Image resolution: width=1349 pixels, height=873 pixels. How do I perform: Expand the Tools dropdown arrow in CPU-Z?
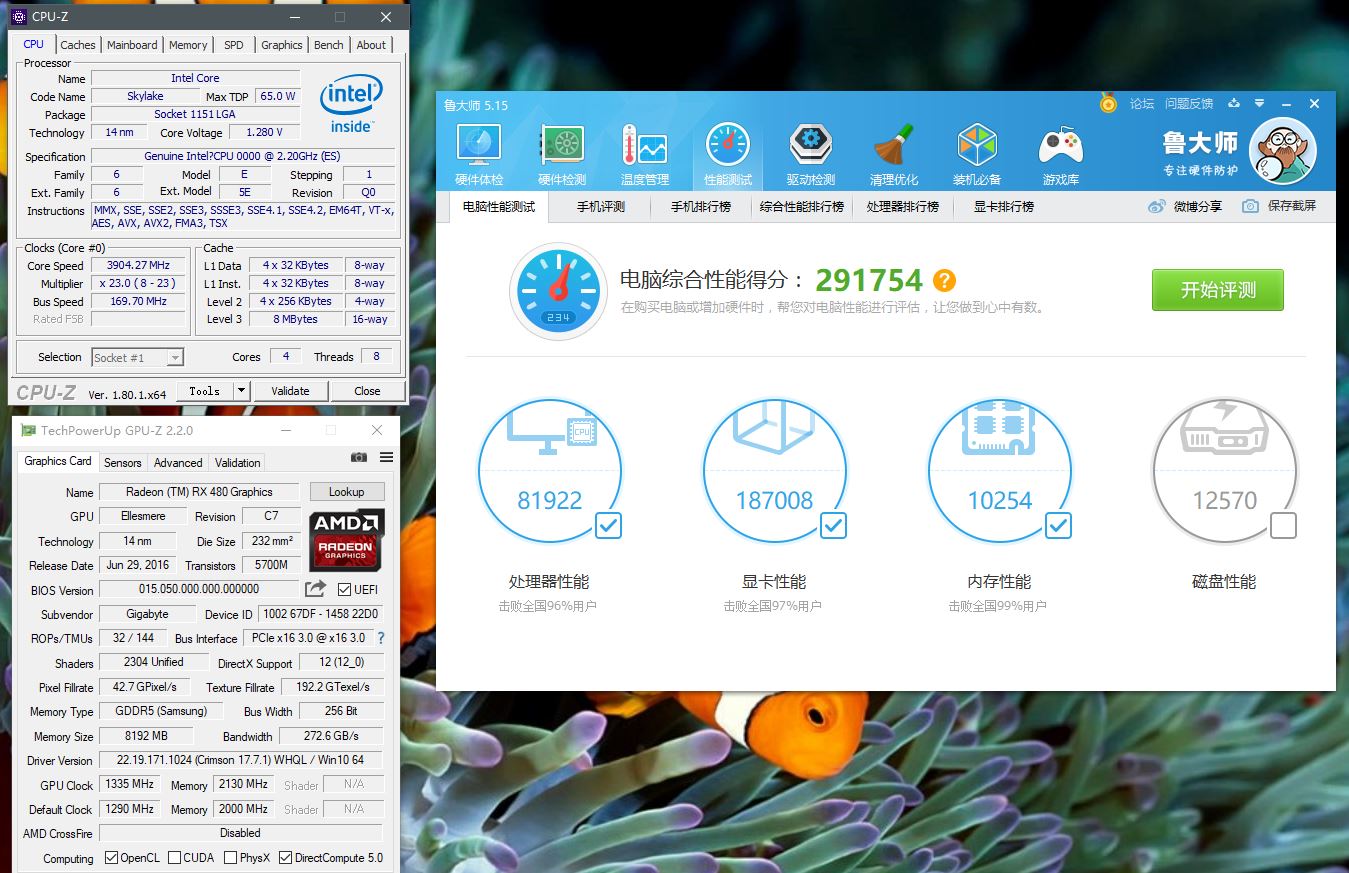coord(241,391)
